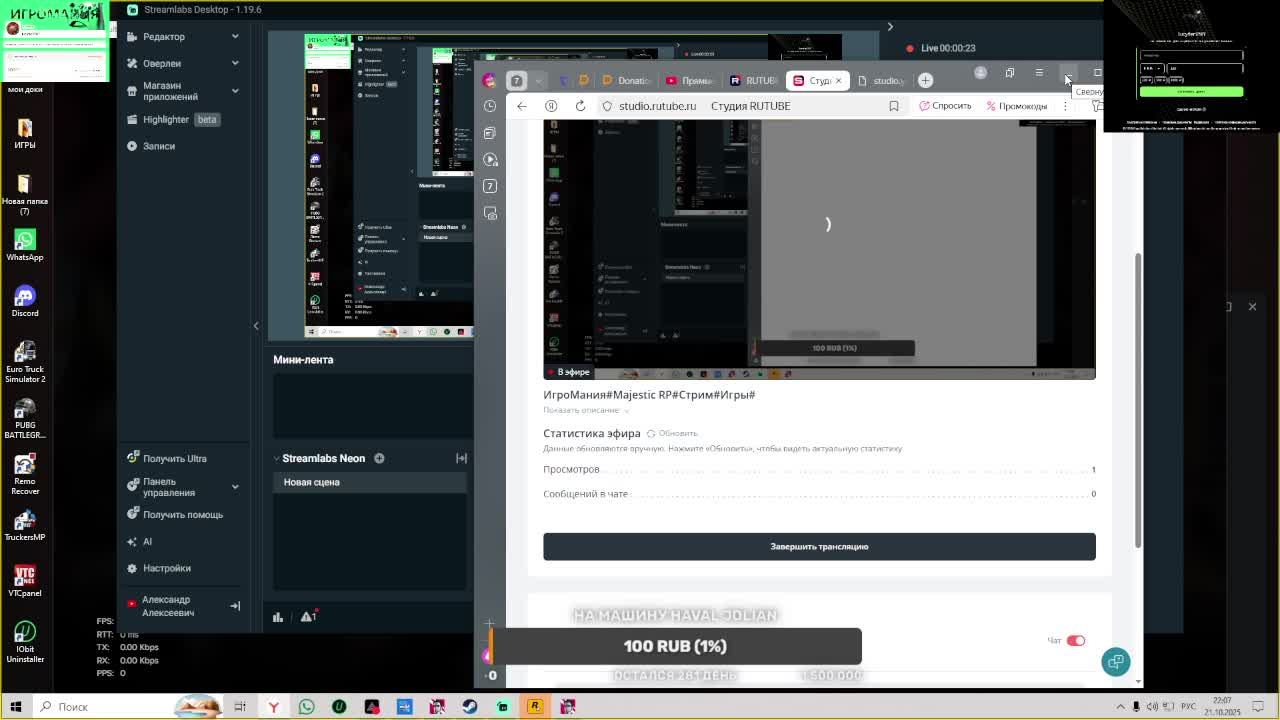The image size is (1280, 720).
Task: Close the active Студия tab
Action: [838, 81]
